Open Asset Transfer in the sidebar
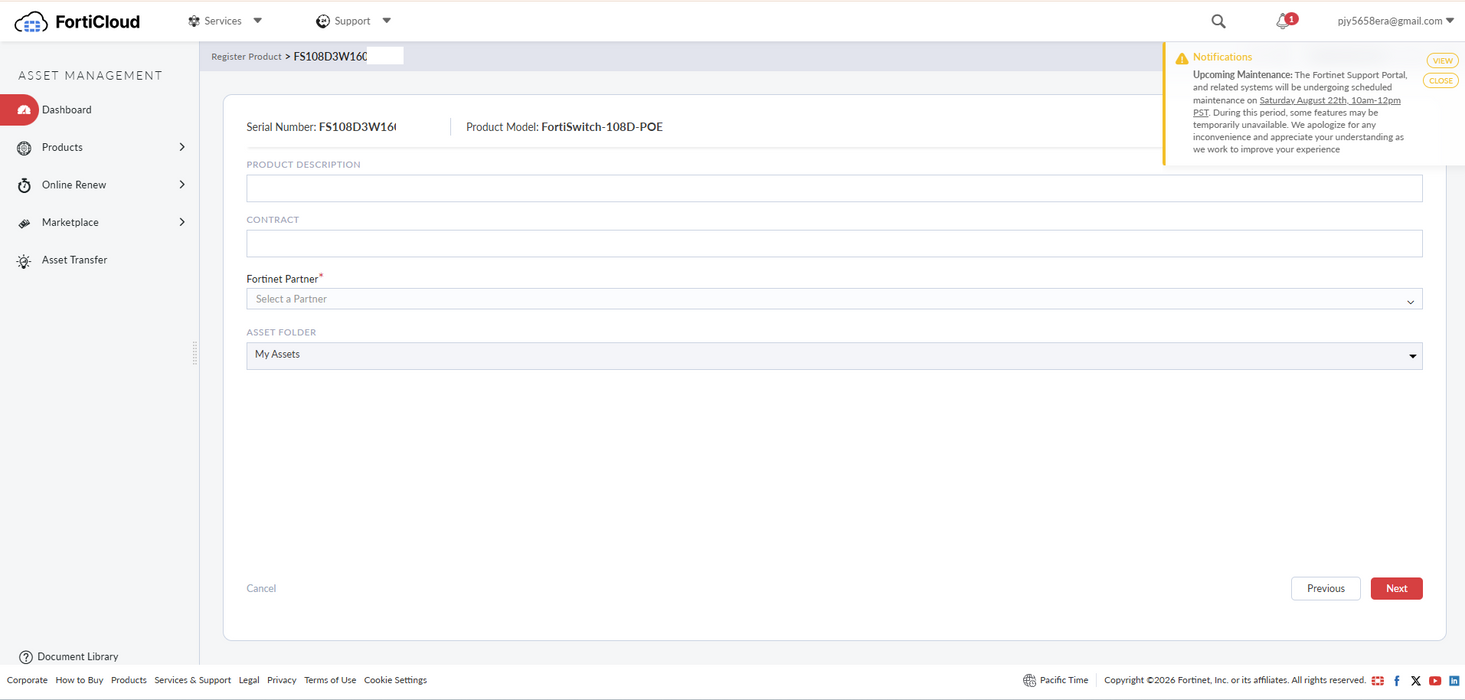 click(x=74, y=260)
